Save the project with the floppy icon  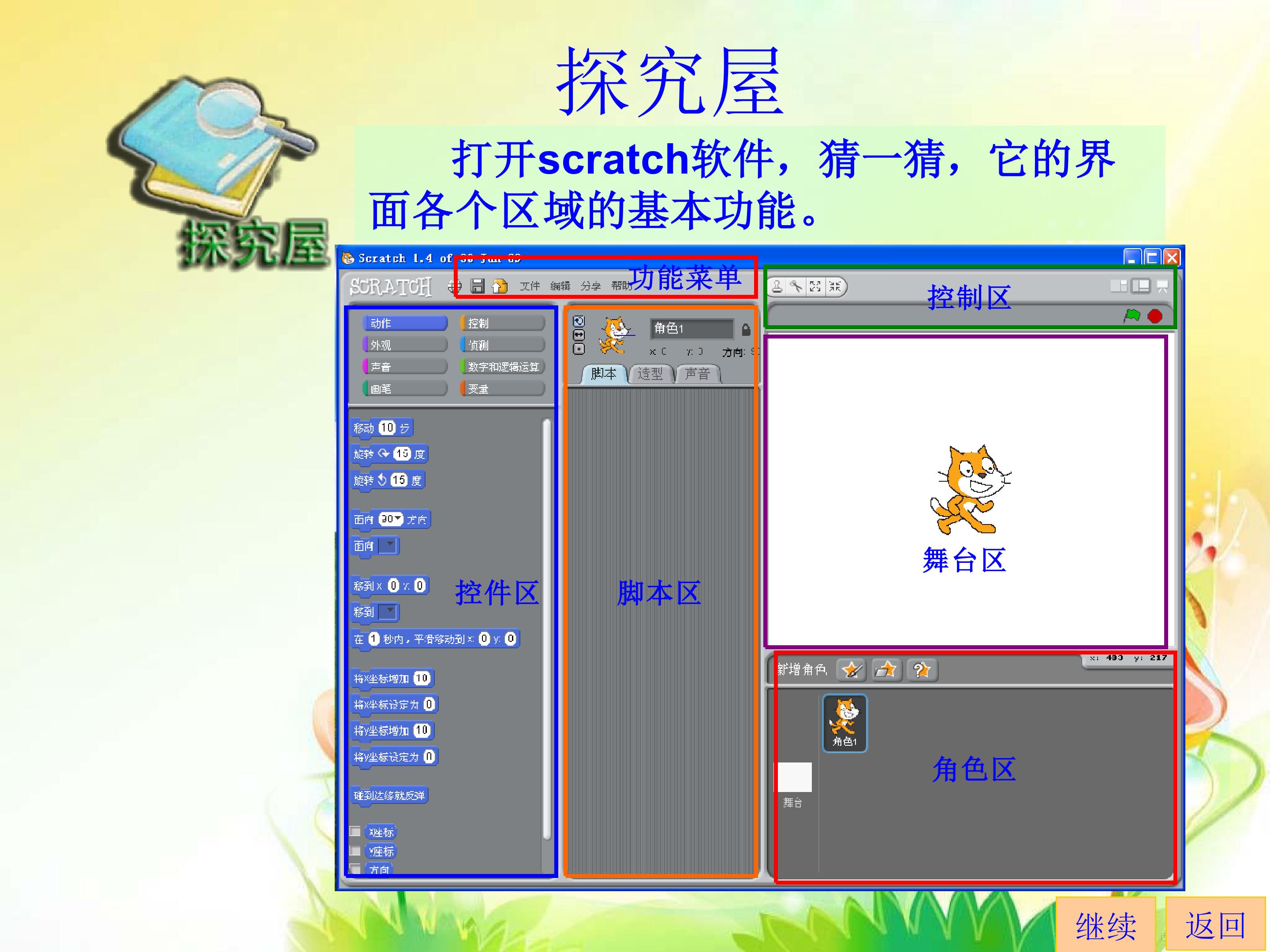coord(478,286)
